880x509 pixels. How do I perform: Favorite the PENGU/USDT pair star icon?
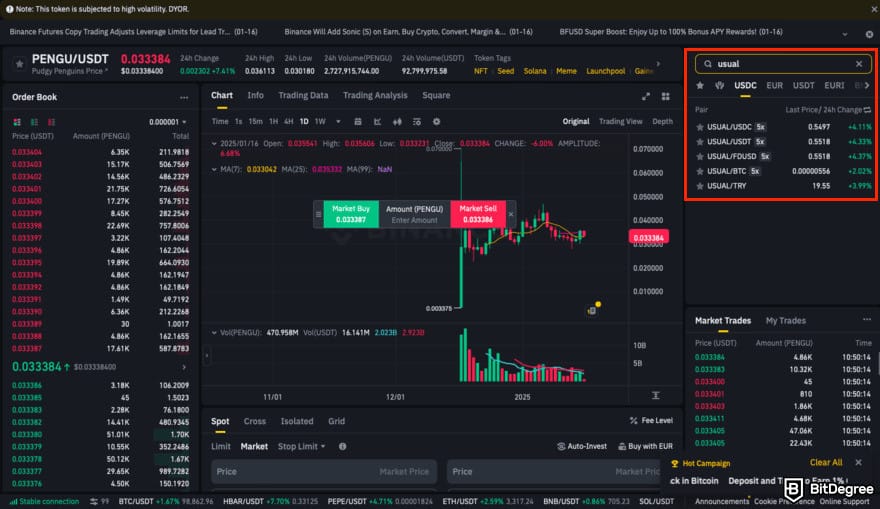pos(20,64)
